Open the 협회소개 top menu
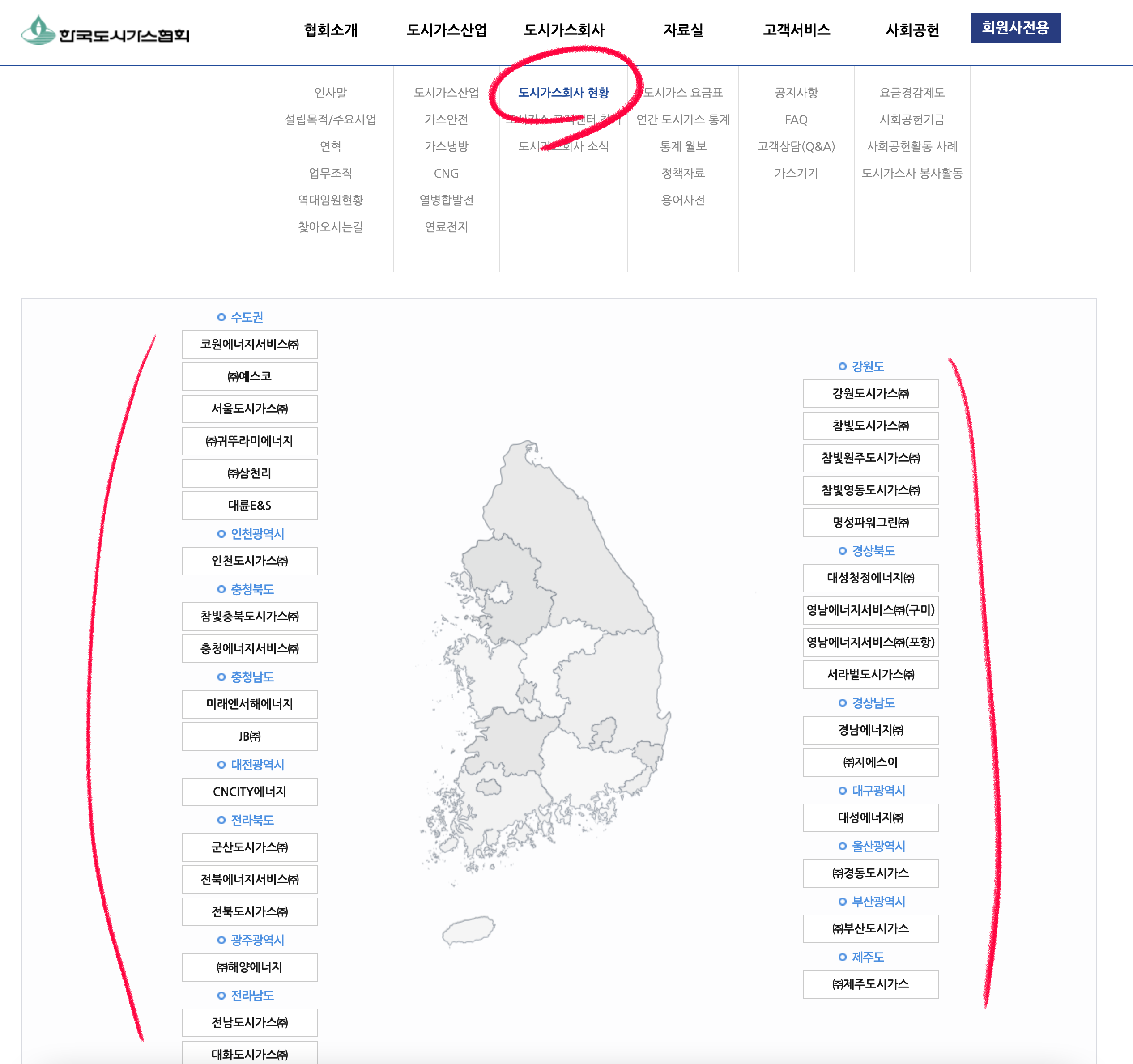The image size is (1133, 1064). pyautogui.click(x=331, y=30)
